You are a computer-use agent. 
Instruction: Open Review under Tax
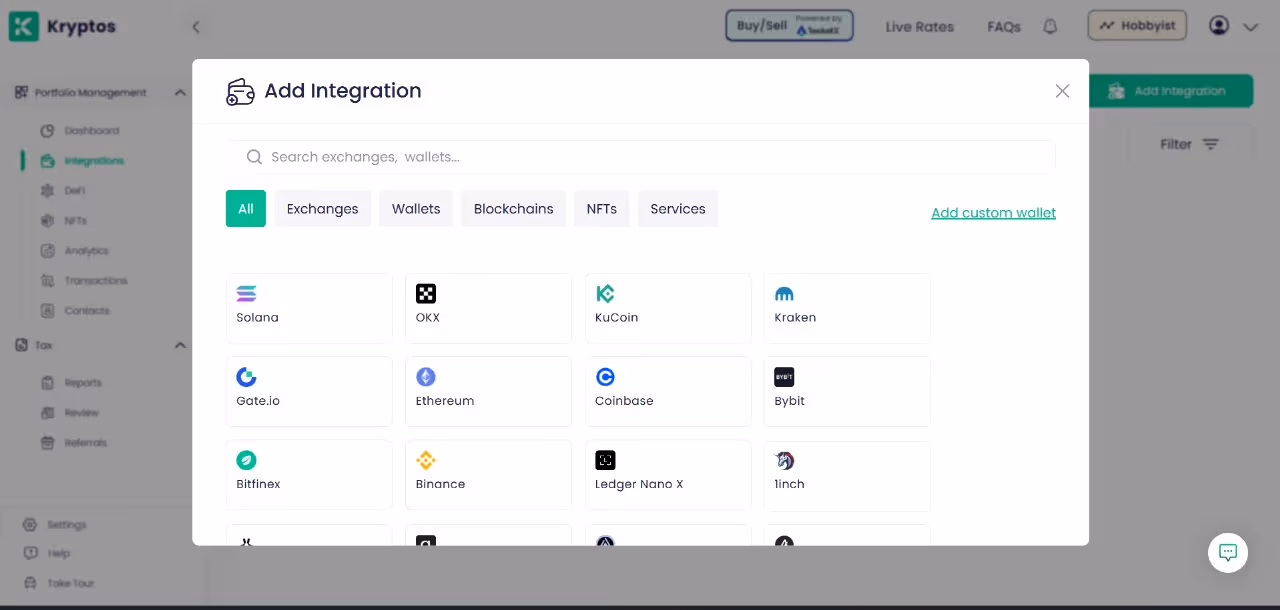click(70, 413)
